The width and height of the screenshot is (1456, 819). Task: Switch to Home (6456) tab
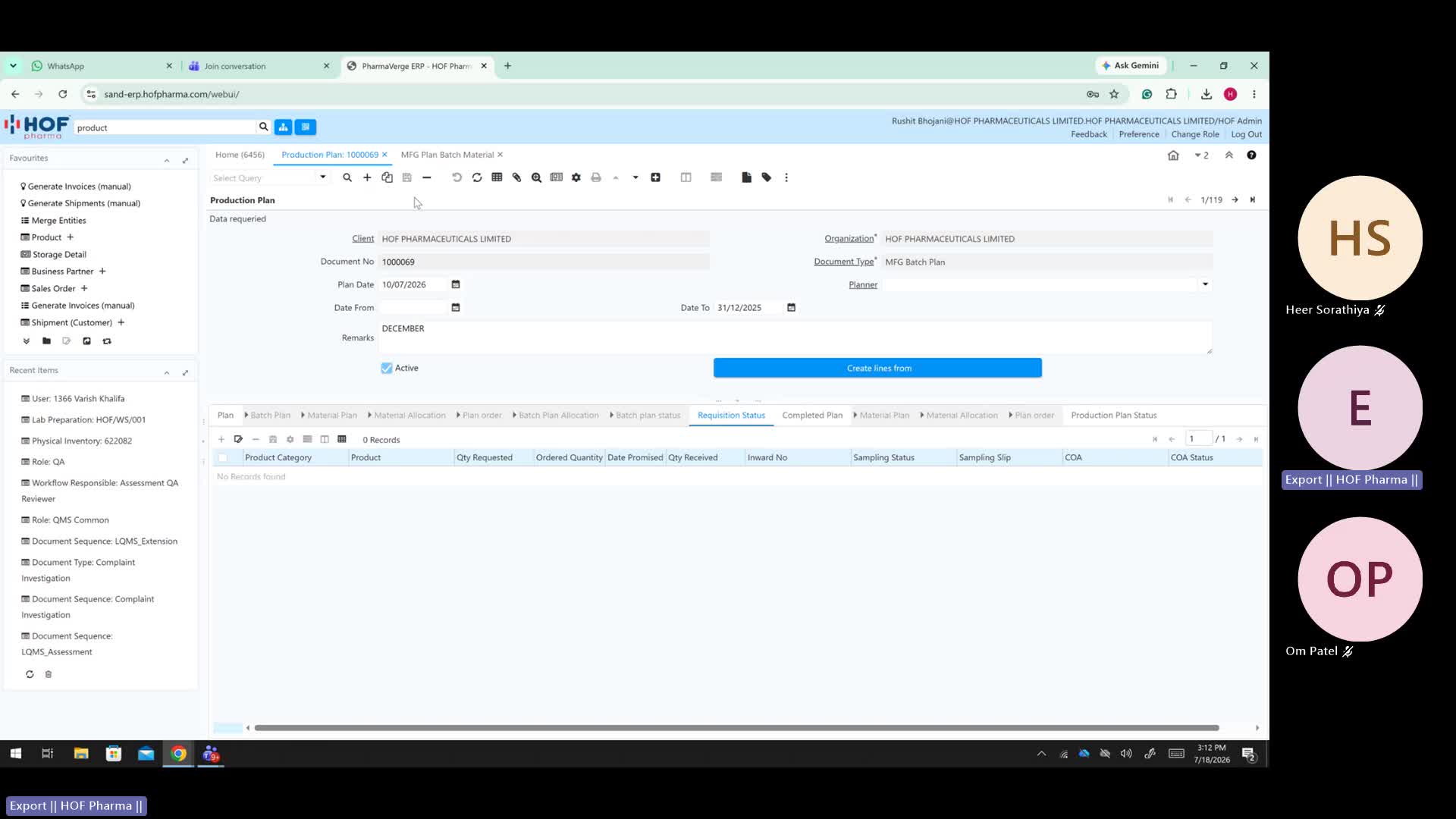click(240, 155)
